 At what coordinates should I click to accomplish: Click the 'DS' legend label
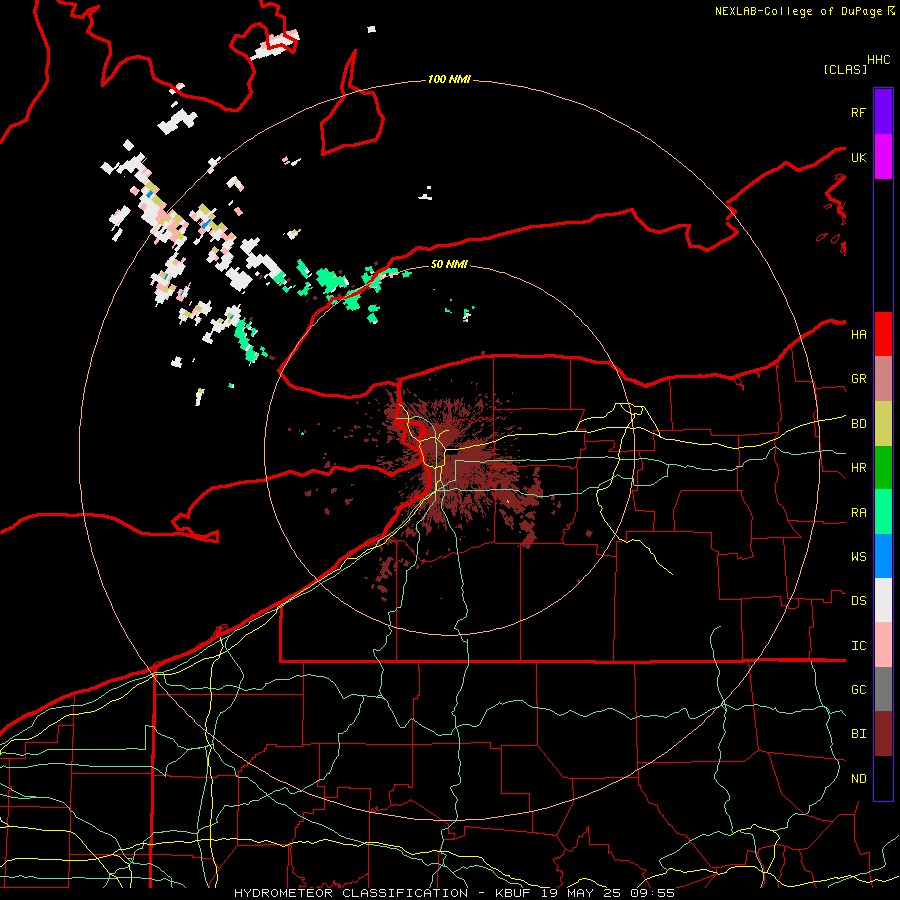coord(858,601)
